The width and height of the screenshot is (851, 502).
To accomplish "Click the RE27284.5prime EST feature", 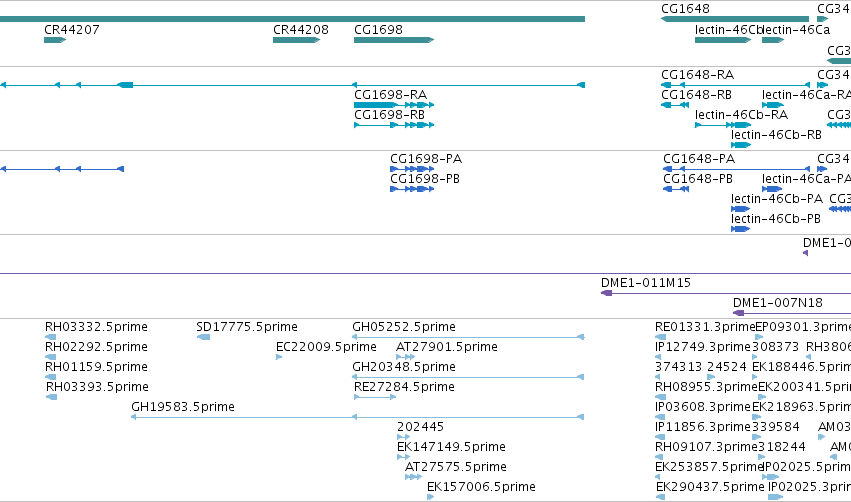I will point(374,397).
